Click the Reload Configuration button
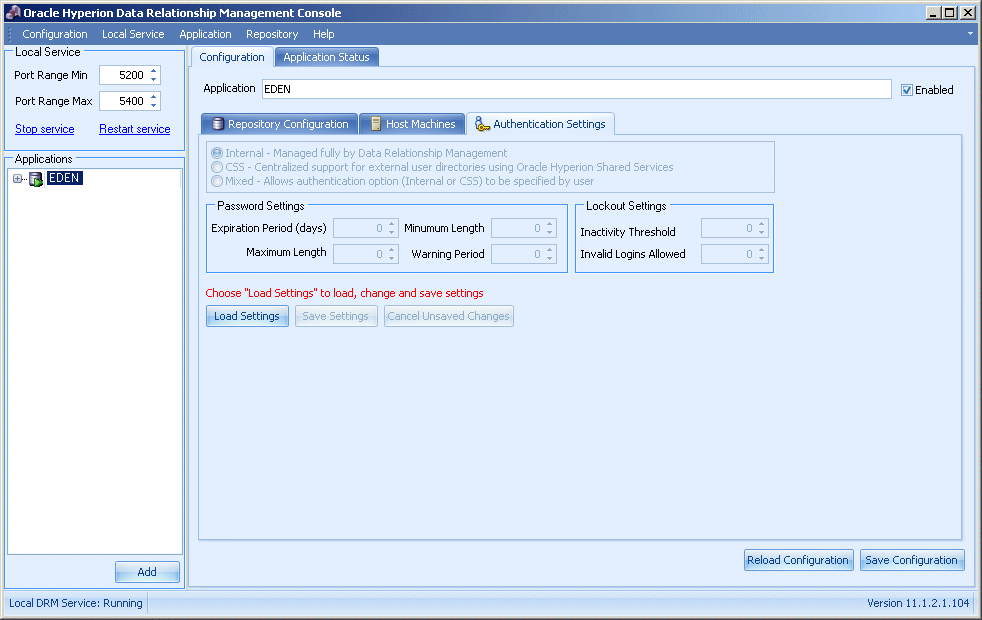This screenshot has width=982, height=620. point(798,560)
